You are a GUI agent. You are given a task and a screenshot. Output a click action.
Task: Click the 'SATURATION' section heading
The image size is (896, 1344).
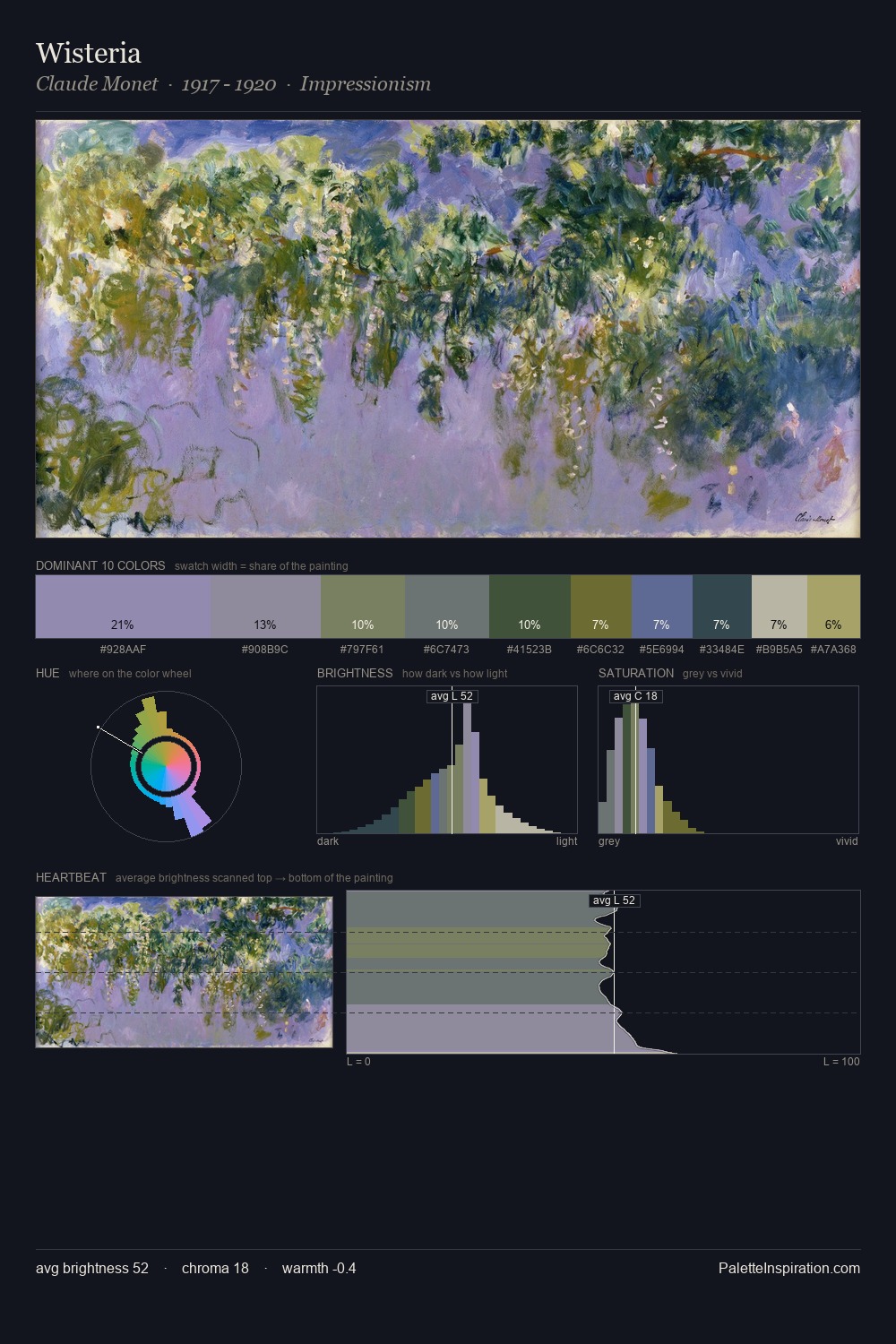636,673
